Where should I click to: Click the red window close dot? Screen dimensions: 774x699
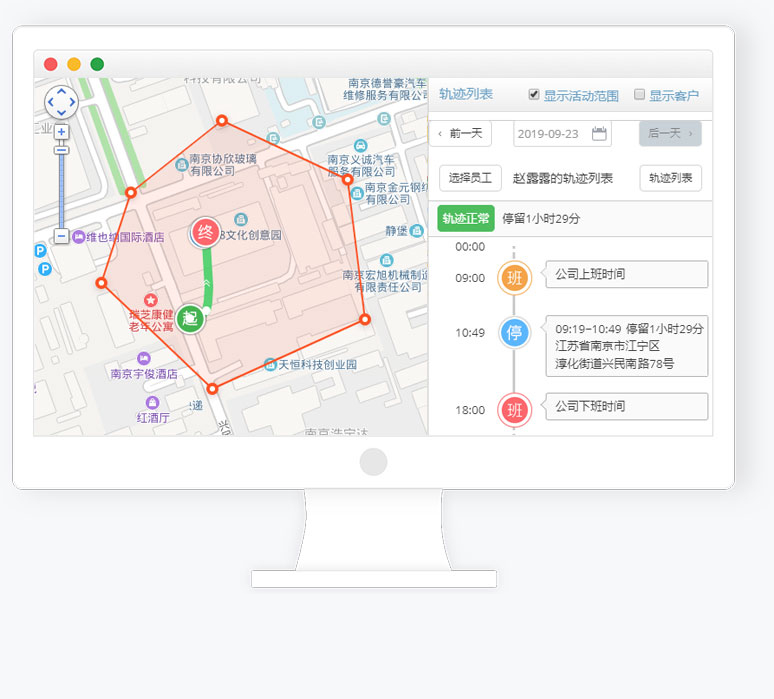(50, 64)
